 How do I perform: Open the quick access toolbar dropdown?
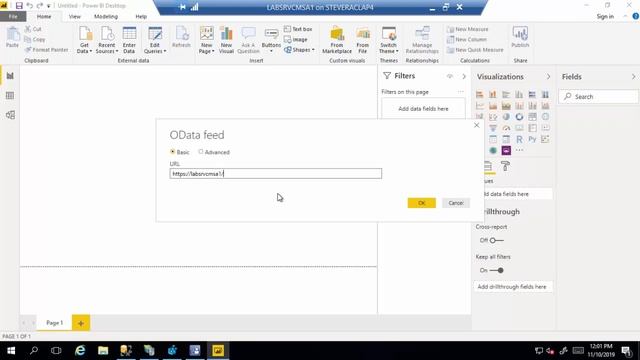tap(49, 6)
